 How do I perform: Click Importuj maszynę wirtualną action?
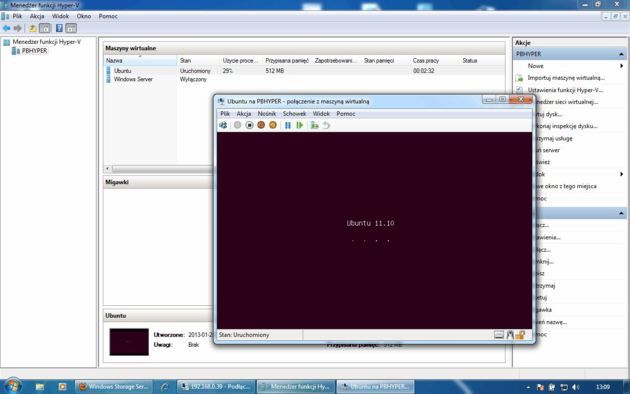click(x=566, y=78)
